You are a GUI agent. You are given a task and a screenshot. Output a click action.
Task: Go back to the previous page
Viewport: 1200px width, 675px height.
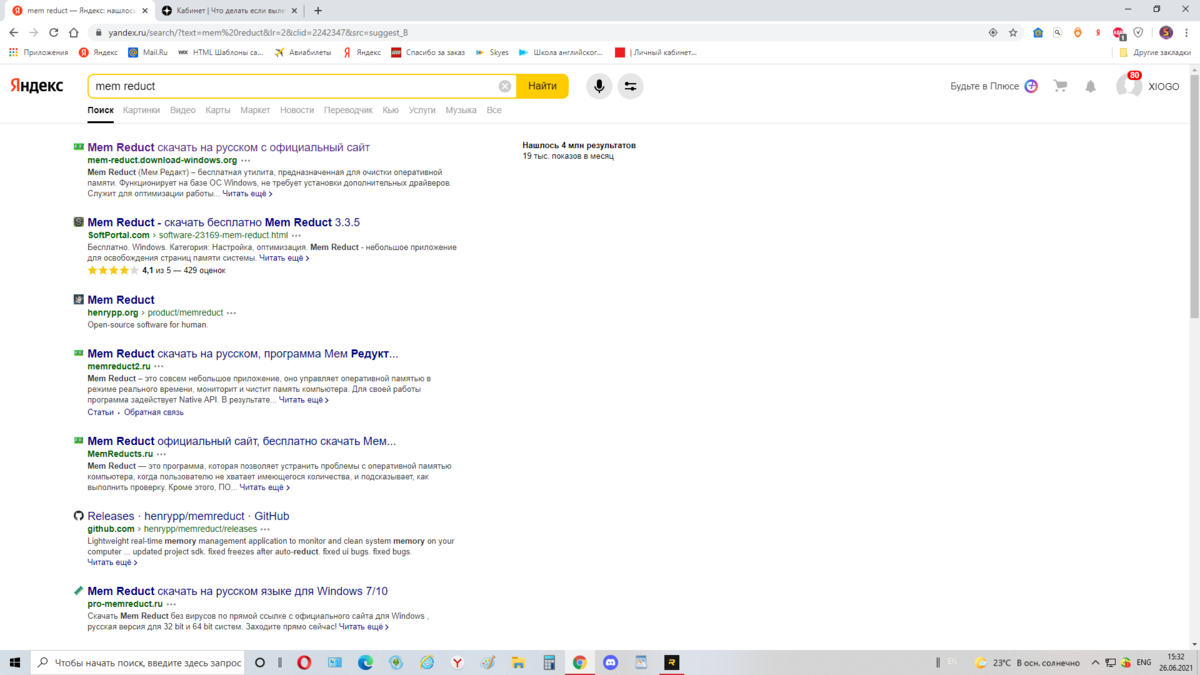click(14, 32)
